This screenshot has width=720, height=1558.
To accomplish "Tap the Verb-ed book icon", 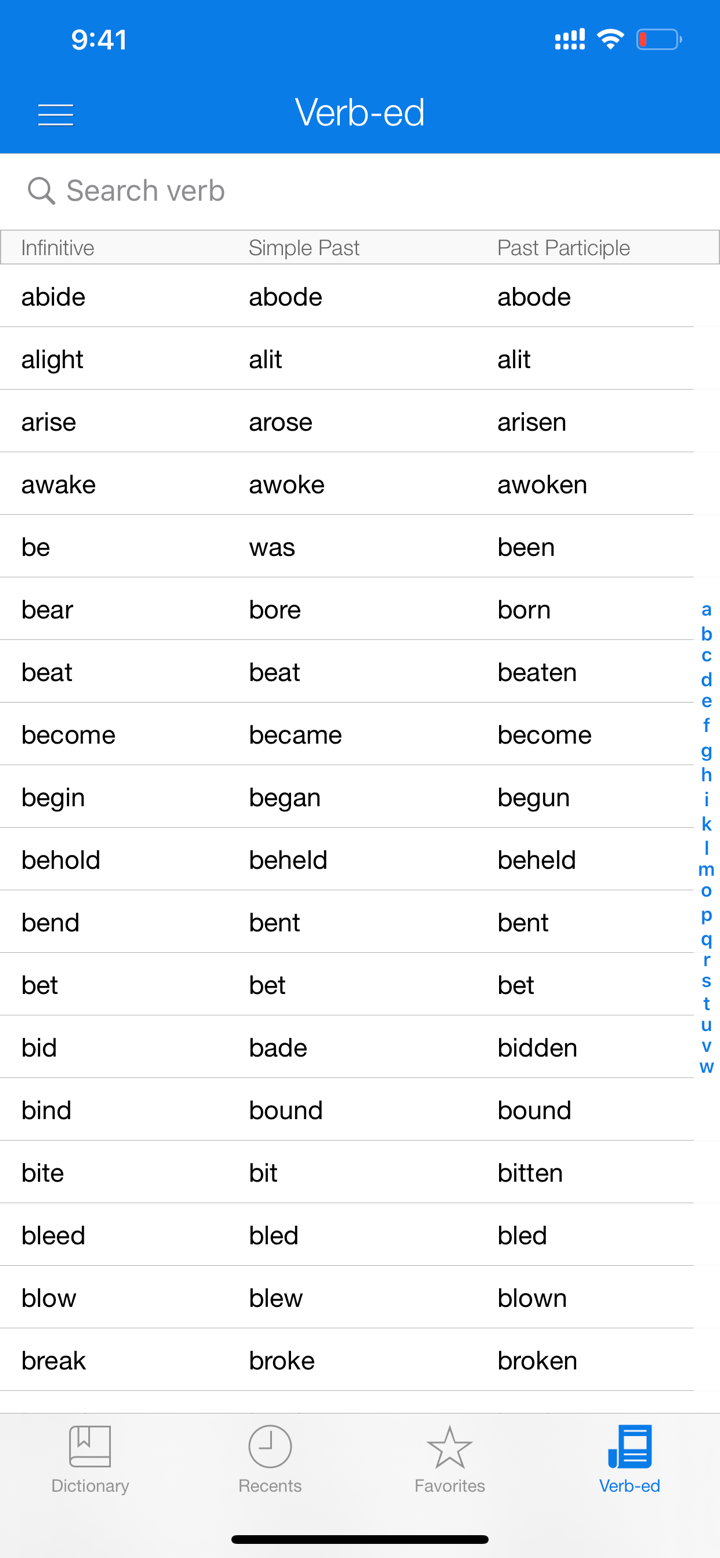I will tap(629, 1445).
